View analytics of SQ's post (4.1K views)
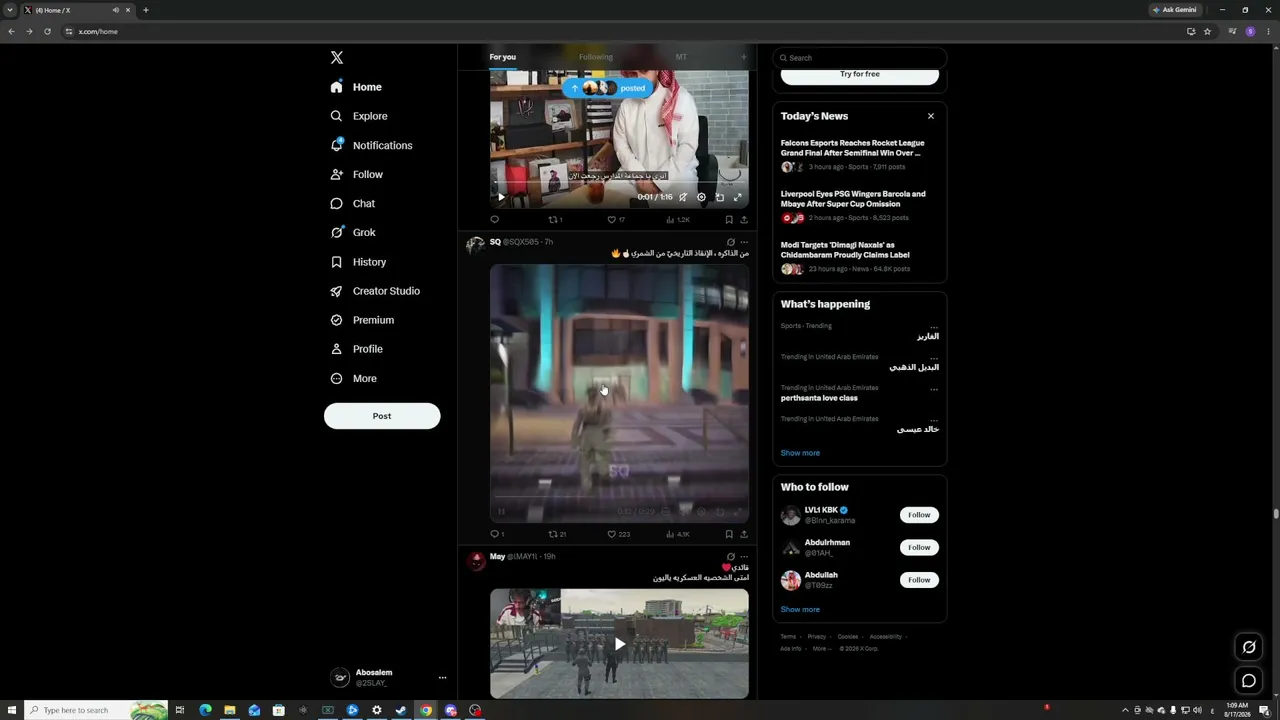 (x=678, y=534)
